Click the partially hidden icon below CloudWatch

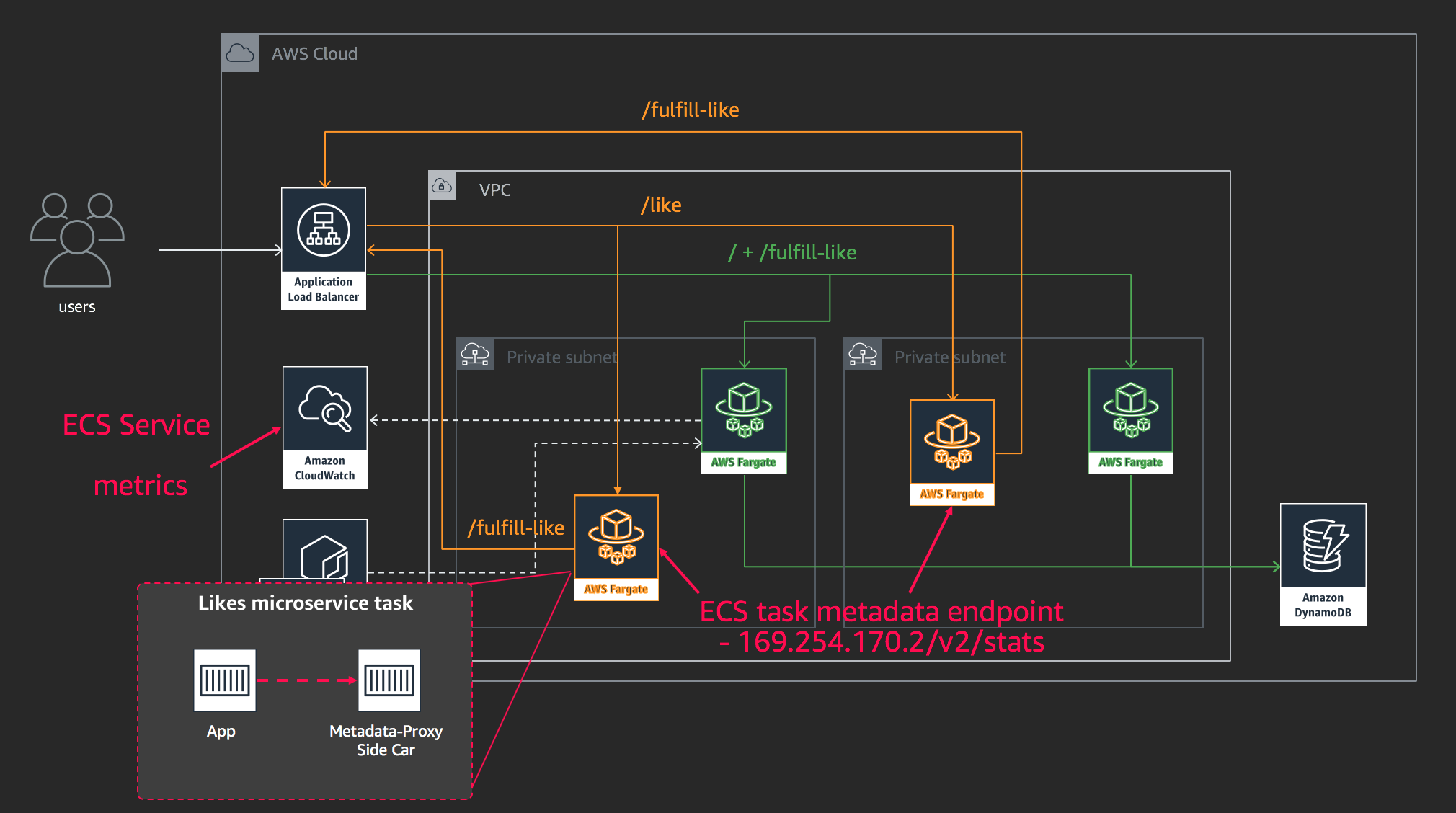click(x=325, y=551)
